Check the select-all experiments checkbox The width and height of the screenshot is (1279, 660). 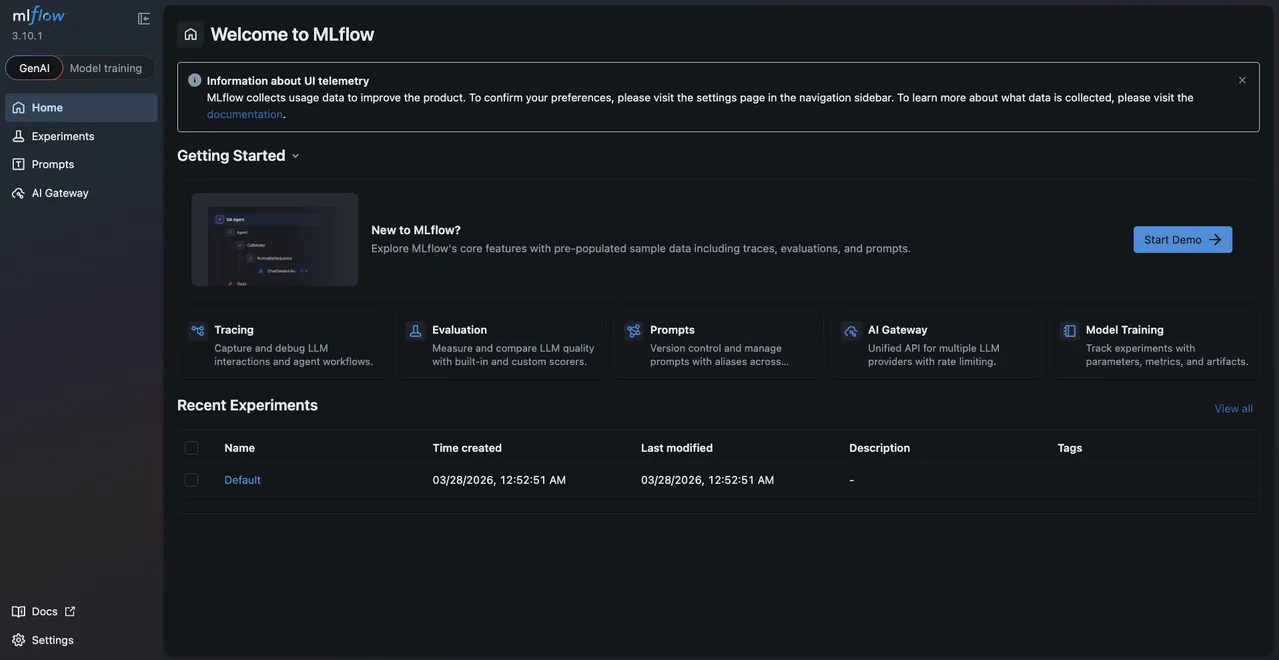192,448
